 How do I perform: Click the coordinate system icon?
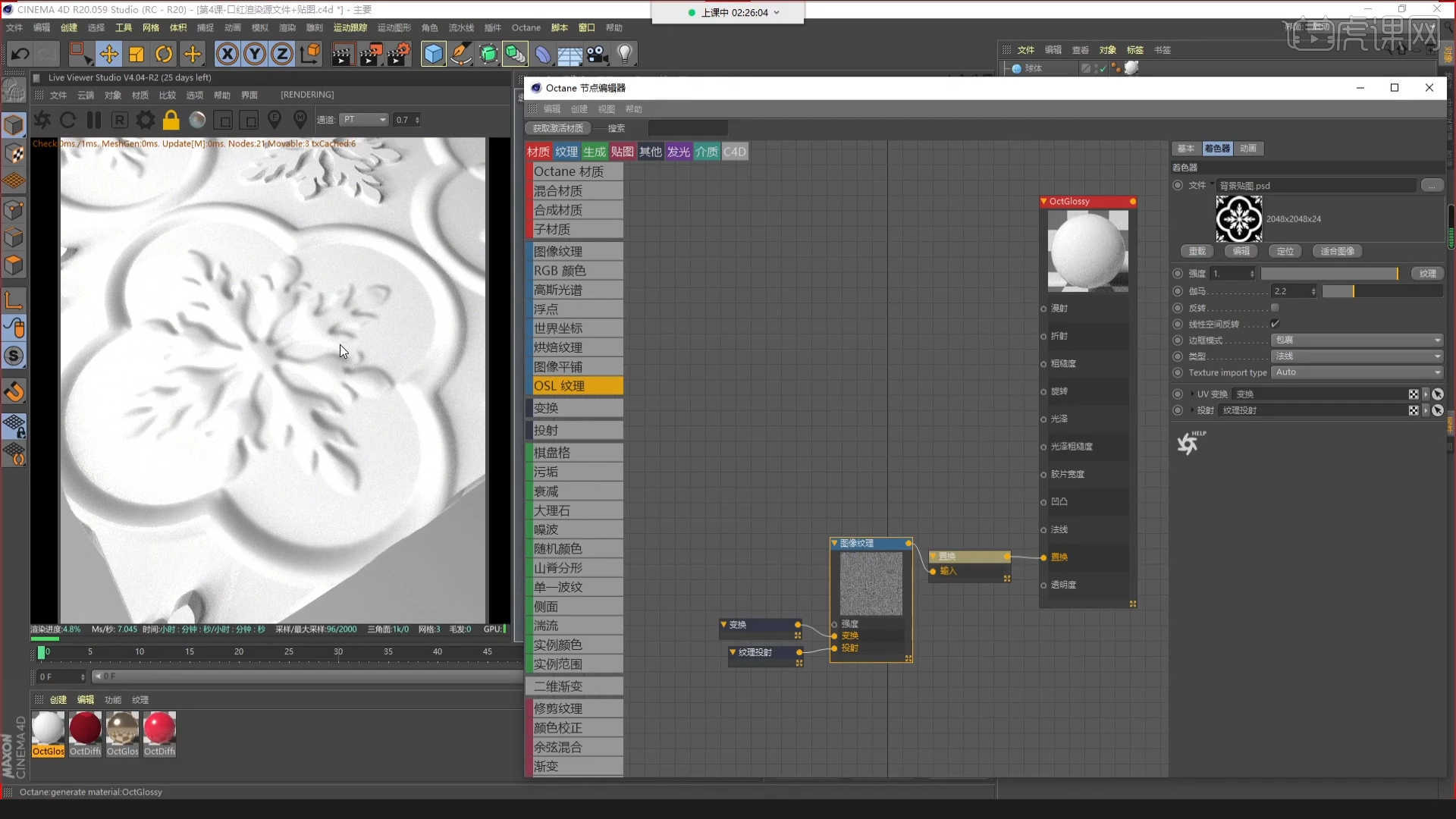[x=310, y=54]
